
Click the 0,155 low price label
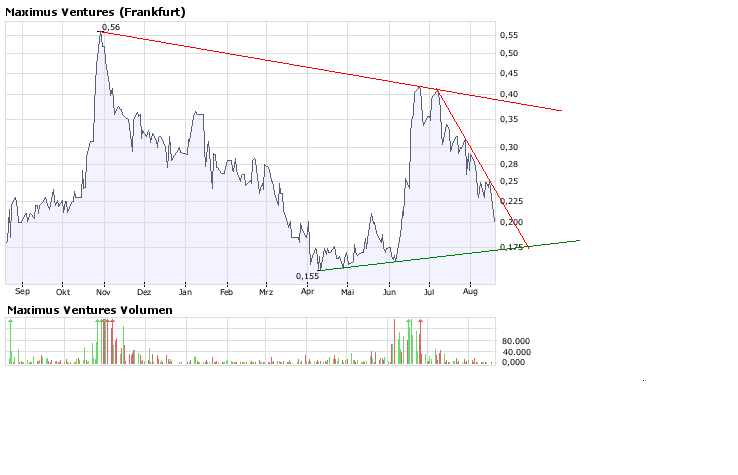tap(307, 276)
